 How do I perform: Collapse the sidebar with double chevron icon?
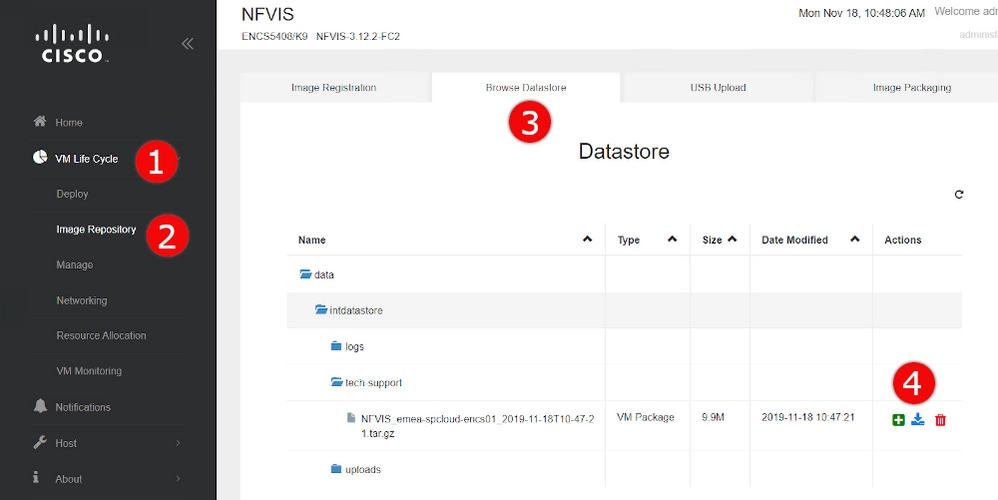click(x=187, y=43)
